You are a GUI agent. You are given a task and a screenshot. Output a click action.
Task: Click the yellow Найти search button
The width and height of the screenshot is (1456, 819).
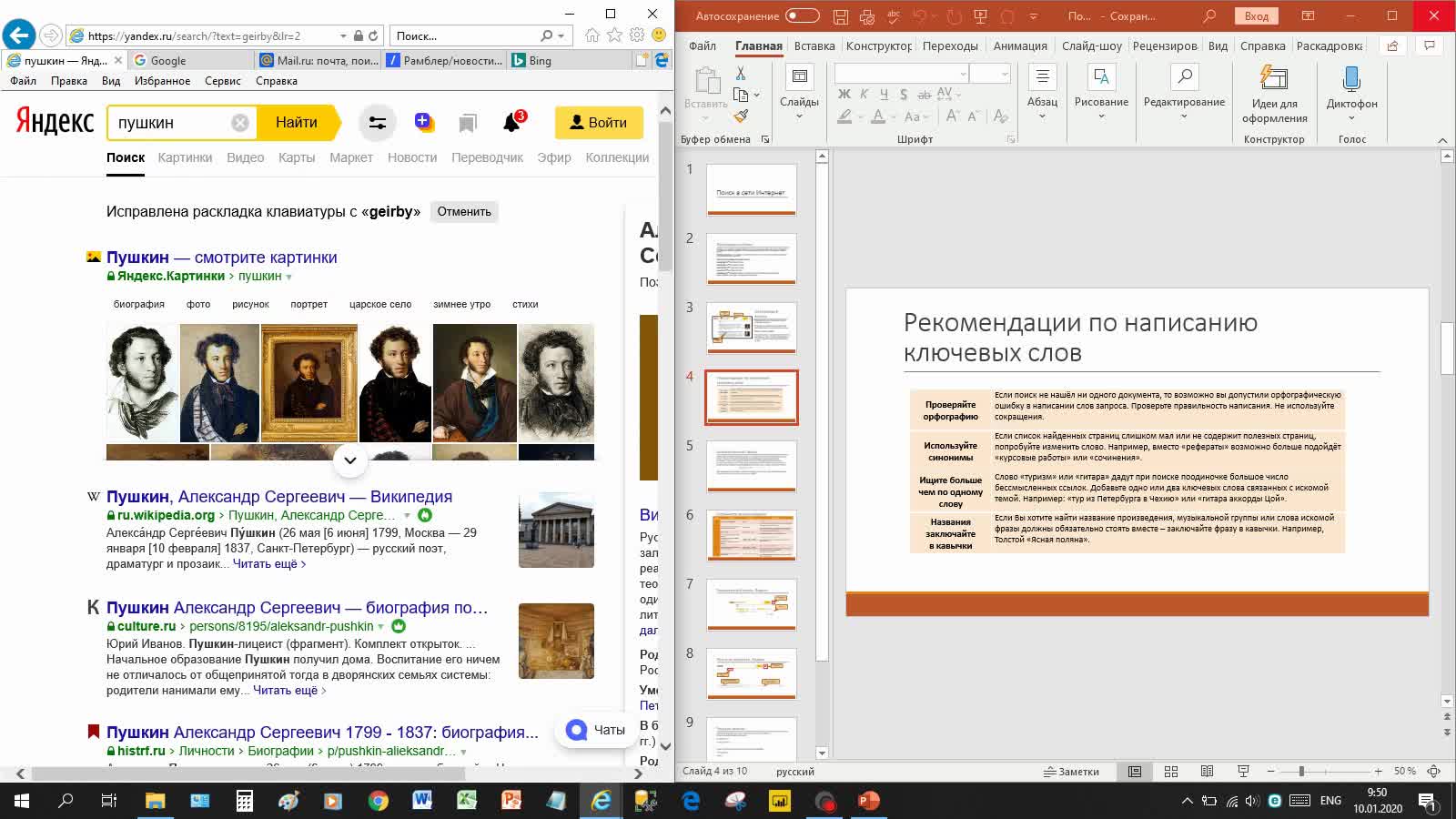point(298,123)
